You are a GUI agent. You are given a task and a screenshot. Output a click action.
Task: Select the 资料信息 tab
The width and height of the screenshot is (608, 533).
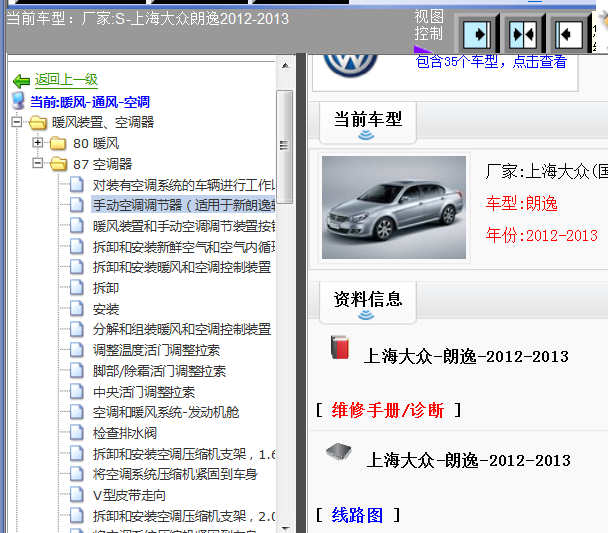[368, 302]
